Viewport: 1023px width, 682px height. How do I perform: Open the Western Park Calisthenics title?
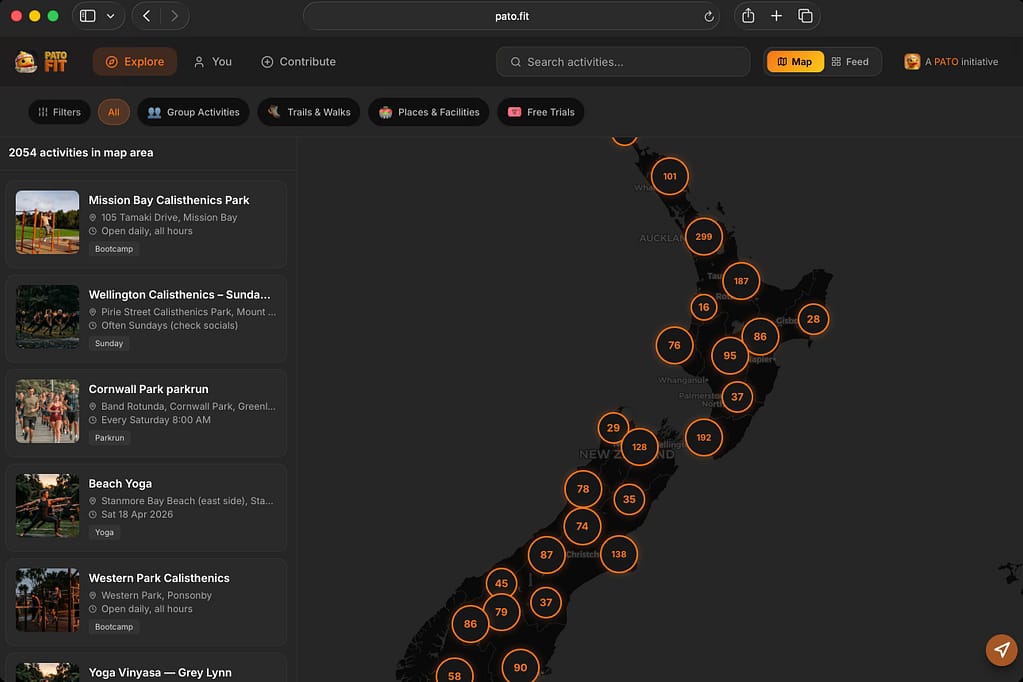pos(159,578)
